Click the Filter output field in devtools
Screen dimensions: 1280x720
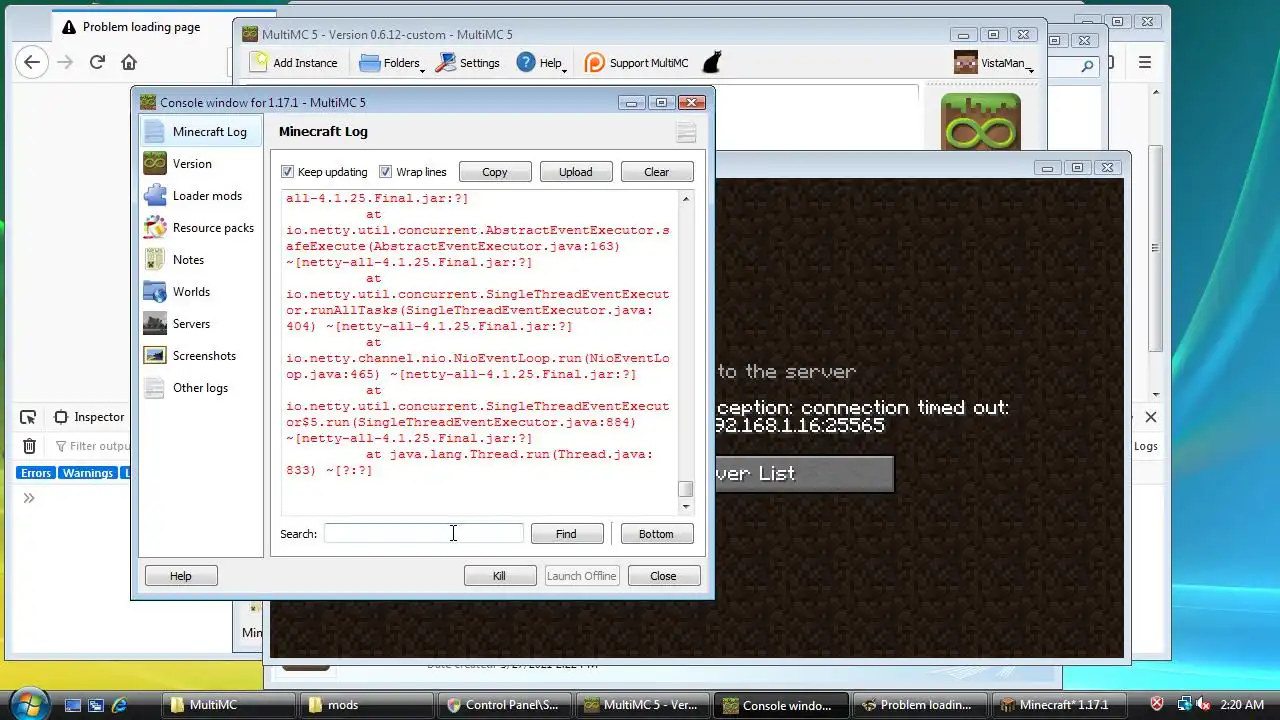92,446
